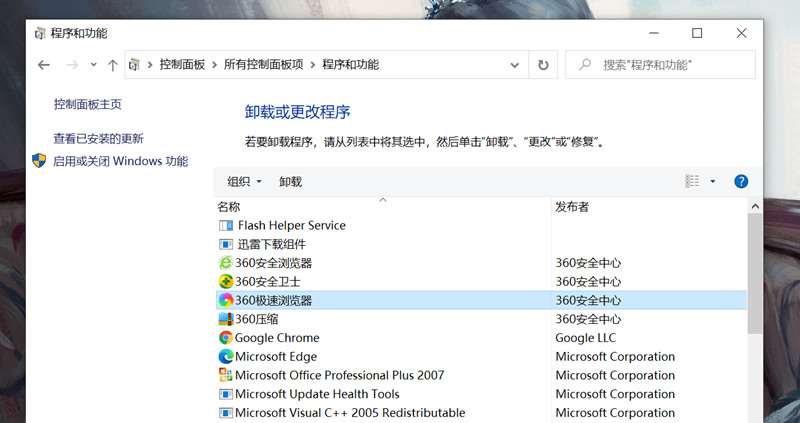Viewport: 800px width, 423px height.
Task: Click the 迅雷下载组件 icon
Action: (226, 244)
